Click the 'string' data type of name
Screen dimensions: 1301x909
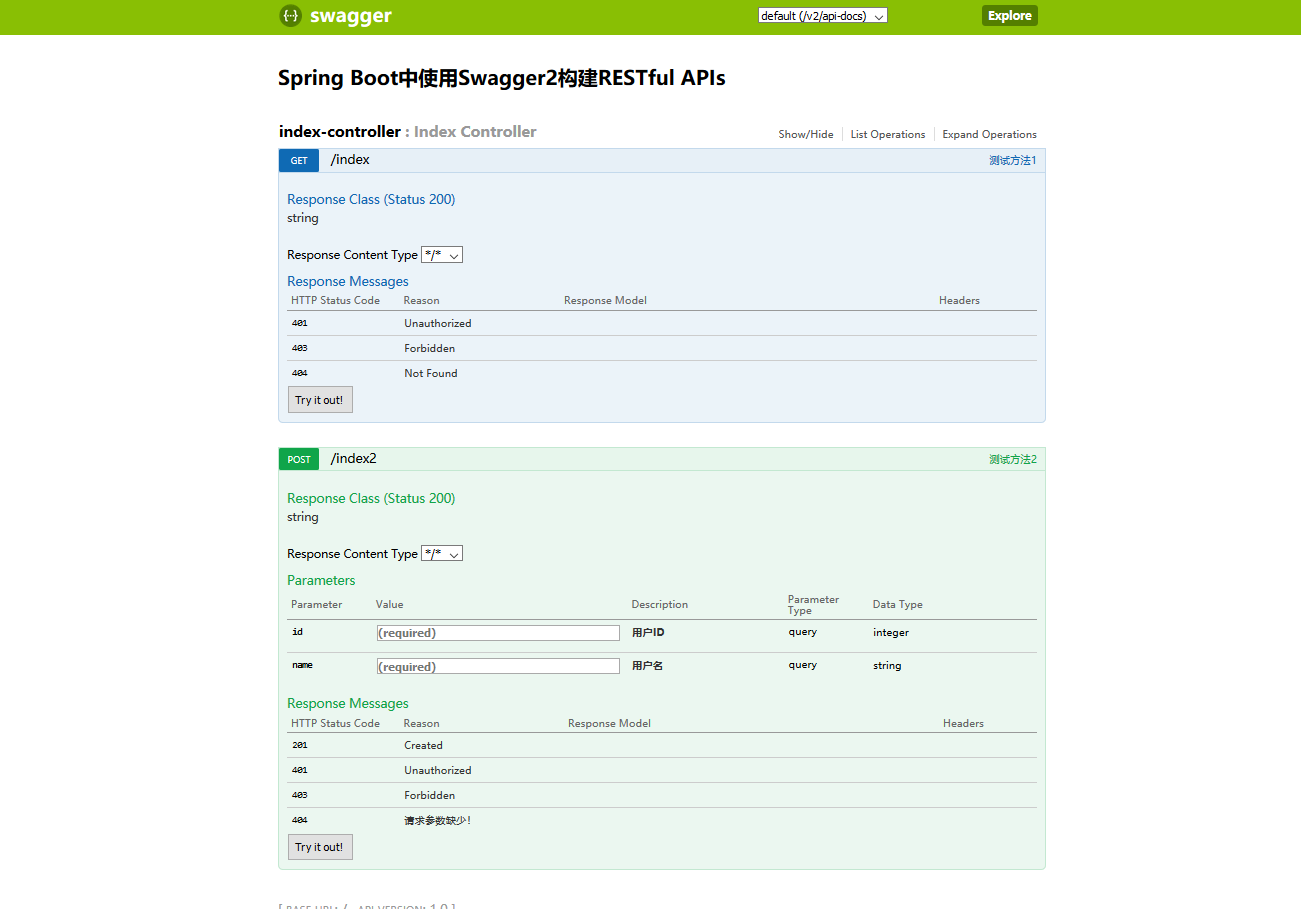point(887,665)
